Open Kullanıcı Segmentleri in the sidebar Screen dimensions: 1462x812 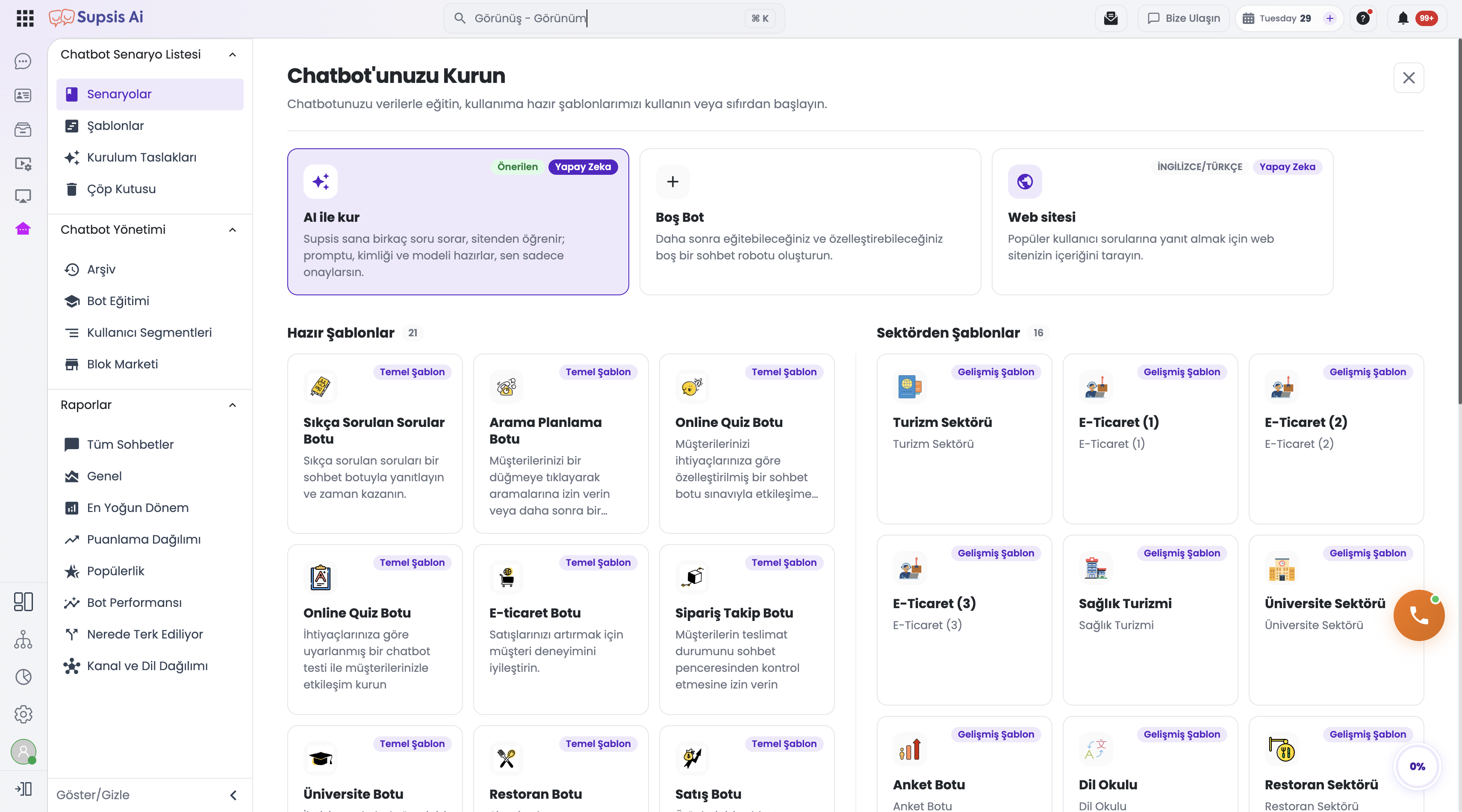(x=150, y=332)
